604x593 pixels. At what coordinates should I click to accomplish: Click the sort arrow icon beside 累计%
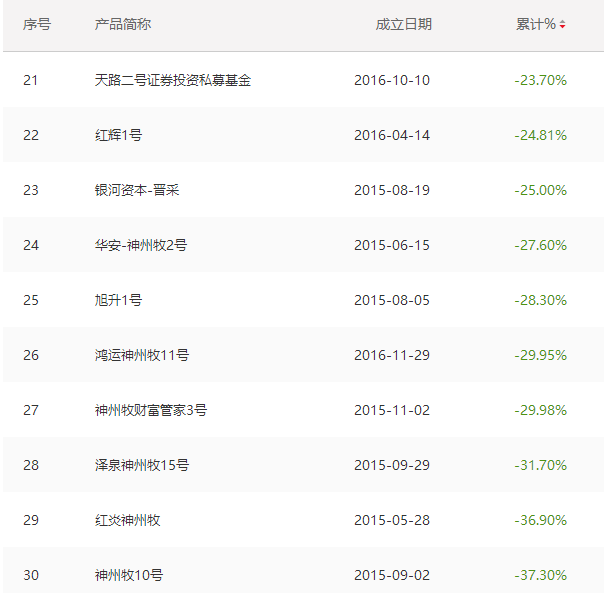[562, 25]
